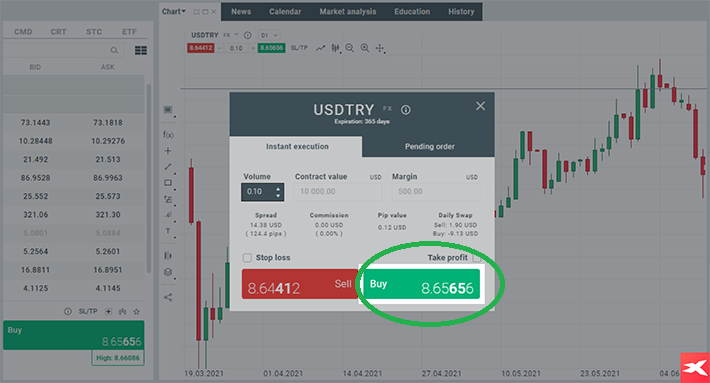710x383 pixels.
Task: Select the trend line drawing tool
Action: [168, 167]
